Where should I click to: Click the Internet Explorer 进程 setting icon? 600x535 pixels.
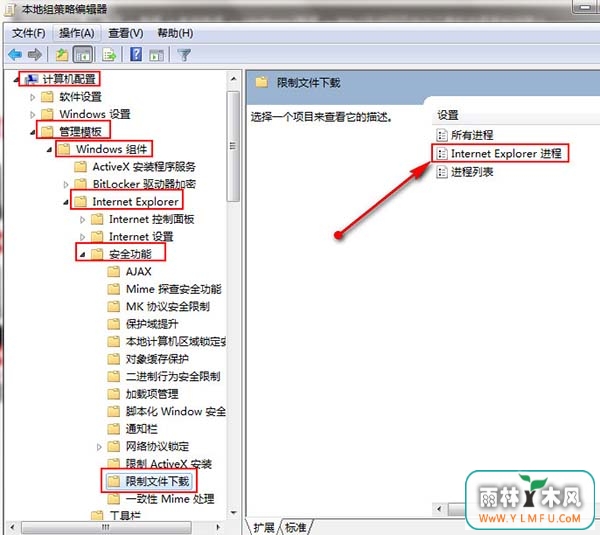coord(442,153)
